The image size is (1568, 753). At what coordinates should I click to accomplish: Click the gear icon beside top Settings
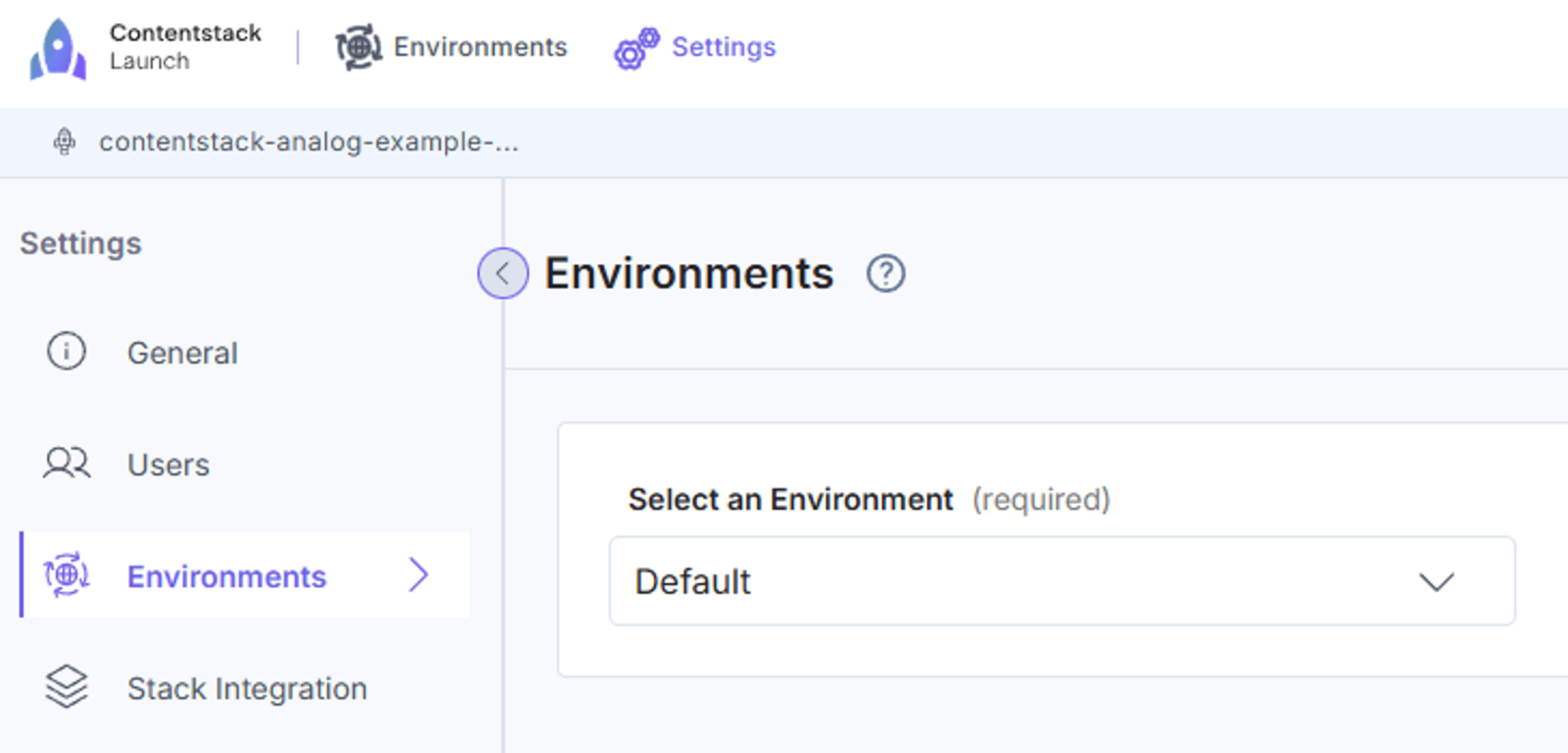[x=637, y=49]
